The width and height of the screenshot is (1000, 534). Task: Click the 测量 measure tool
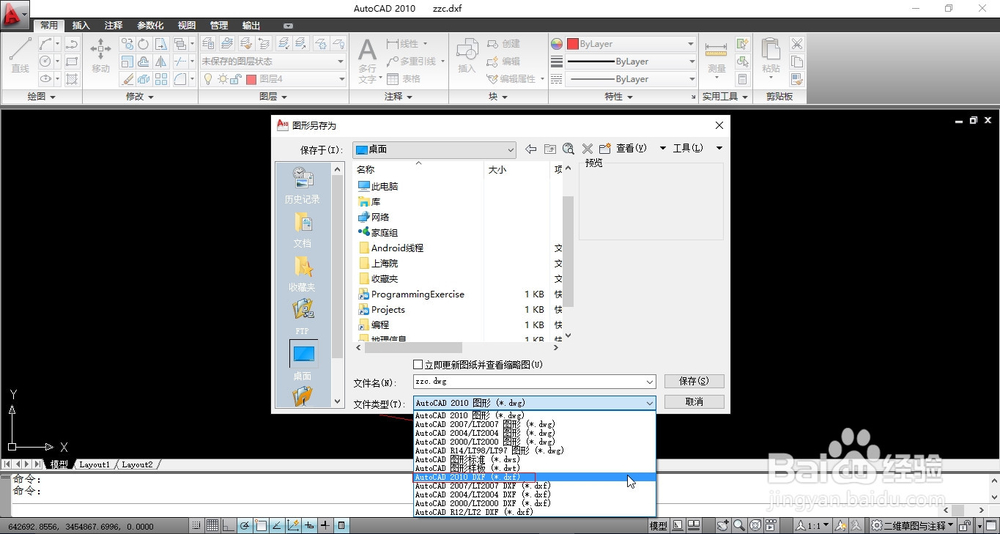716,57
